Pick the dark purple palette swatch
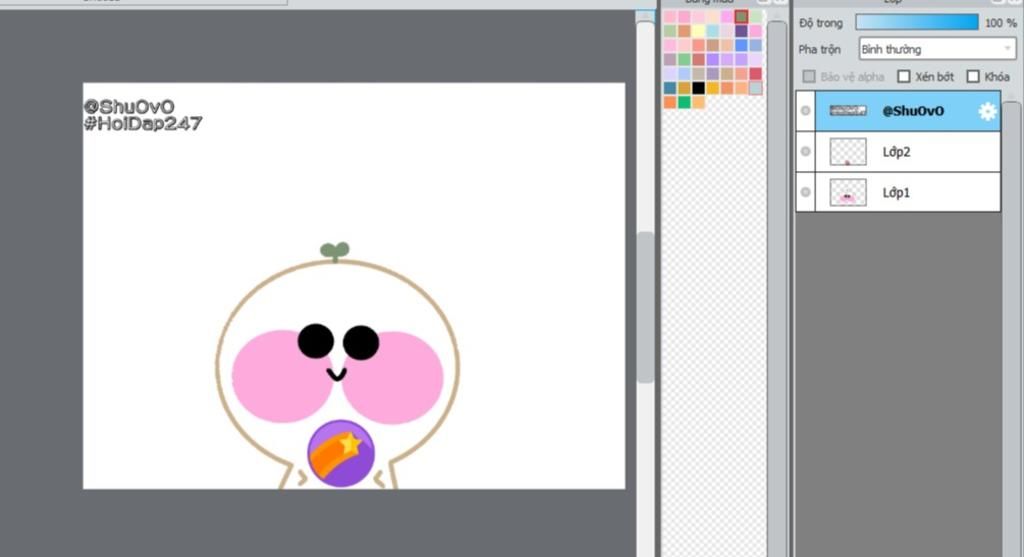 (x=741, y=31)
